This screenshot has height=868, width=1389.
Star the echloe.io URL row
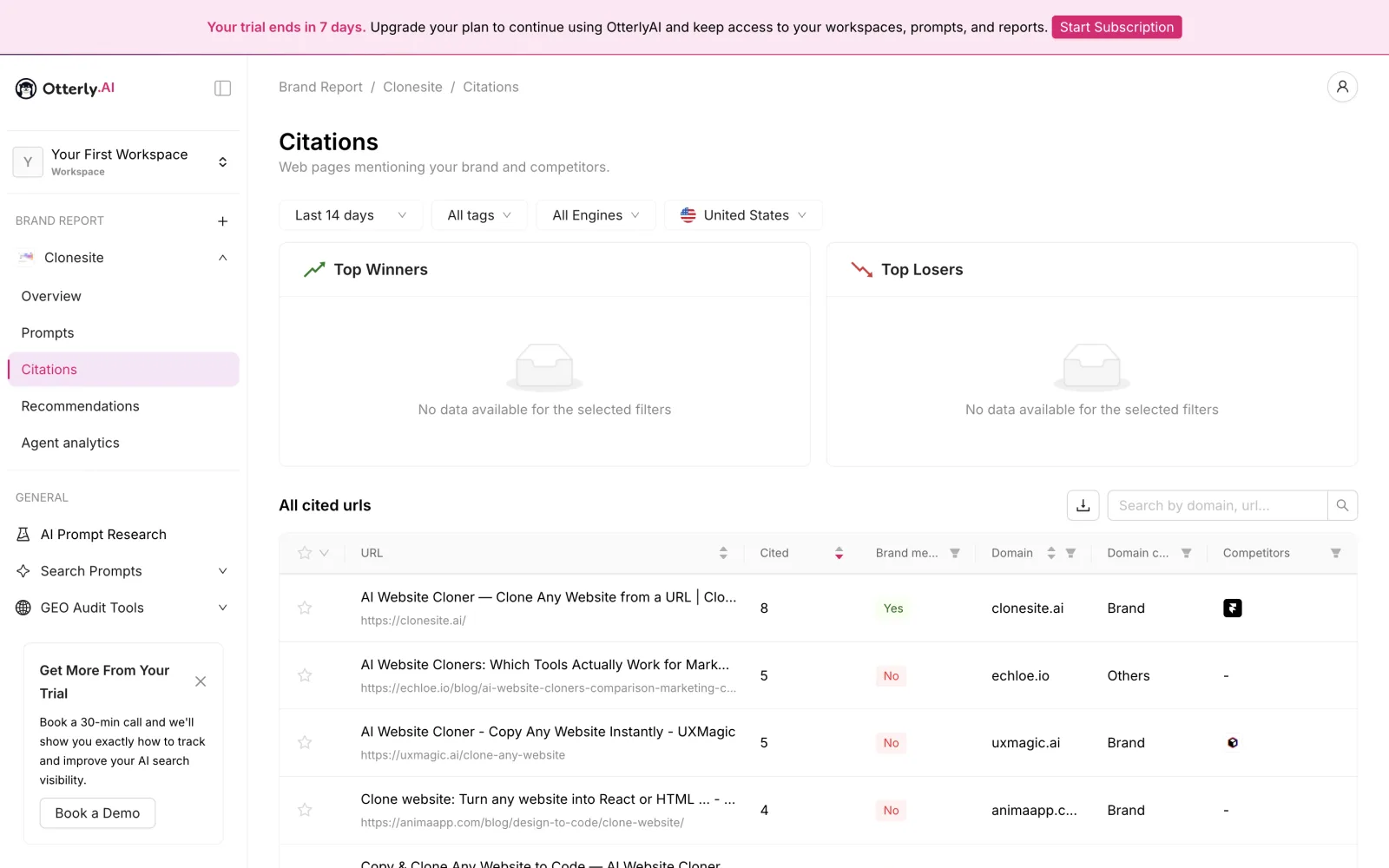click(305, 675)
